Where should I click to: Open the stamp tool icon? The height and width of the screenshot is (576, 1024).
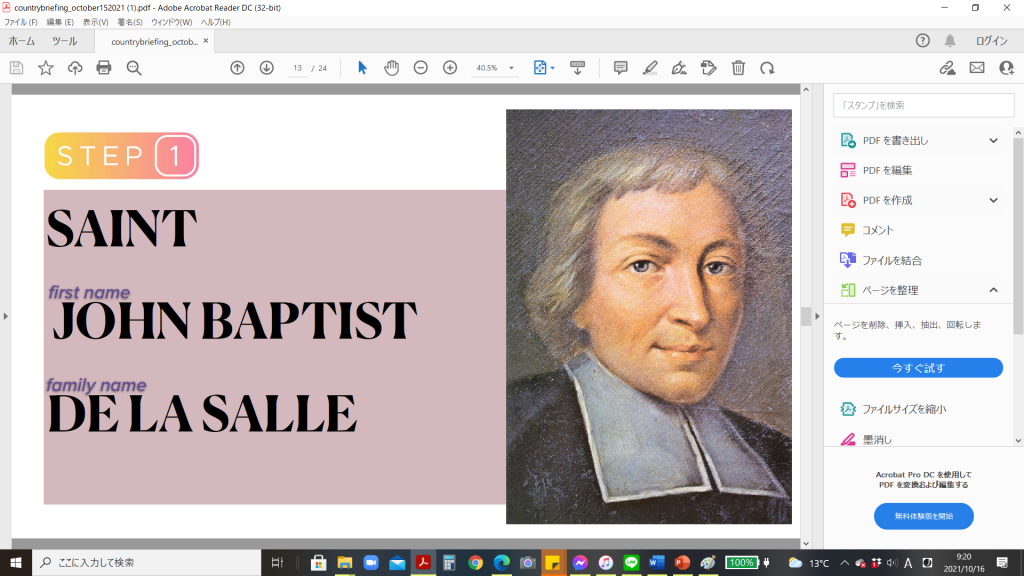click(709, 68)
